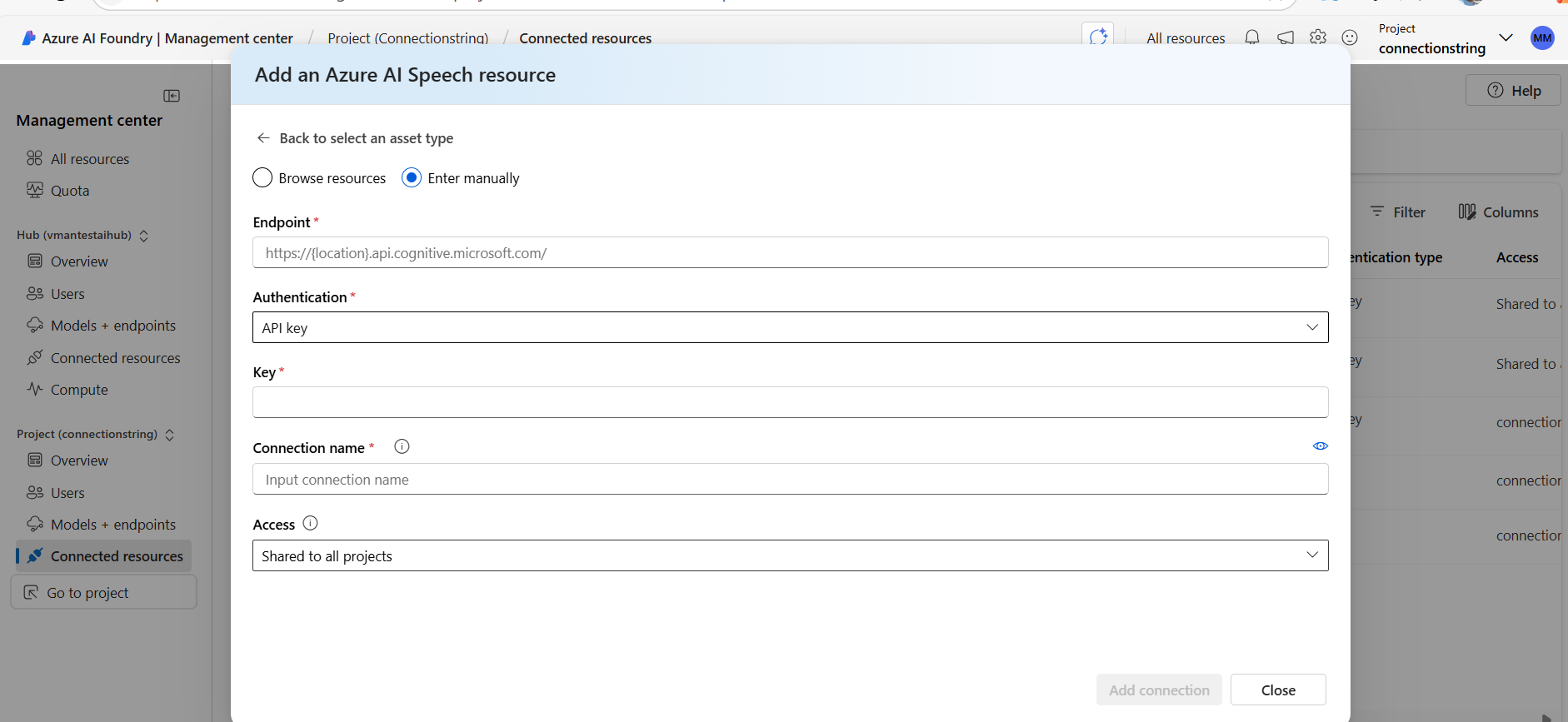This screenshot has height=722, width=1568.
Task: Collapse the sidebar with the panel toggle icon
Action: pos(172,96)
